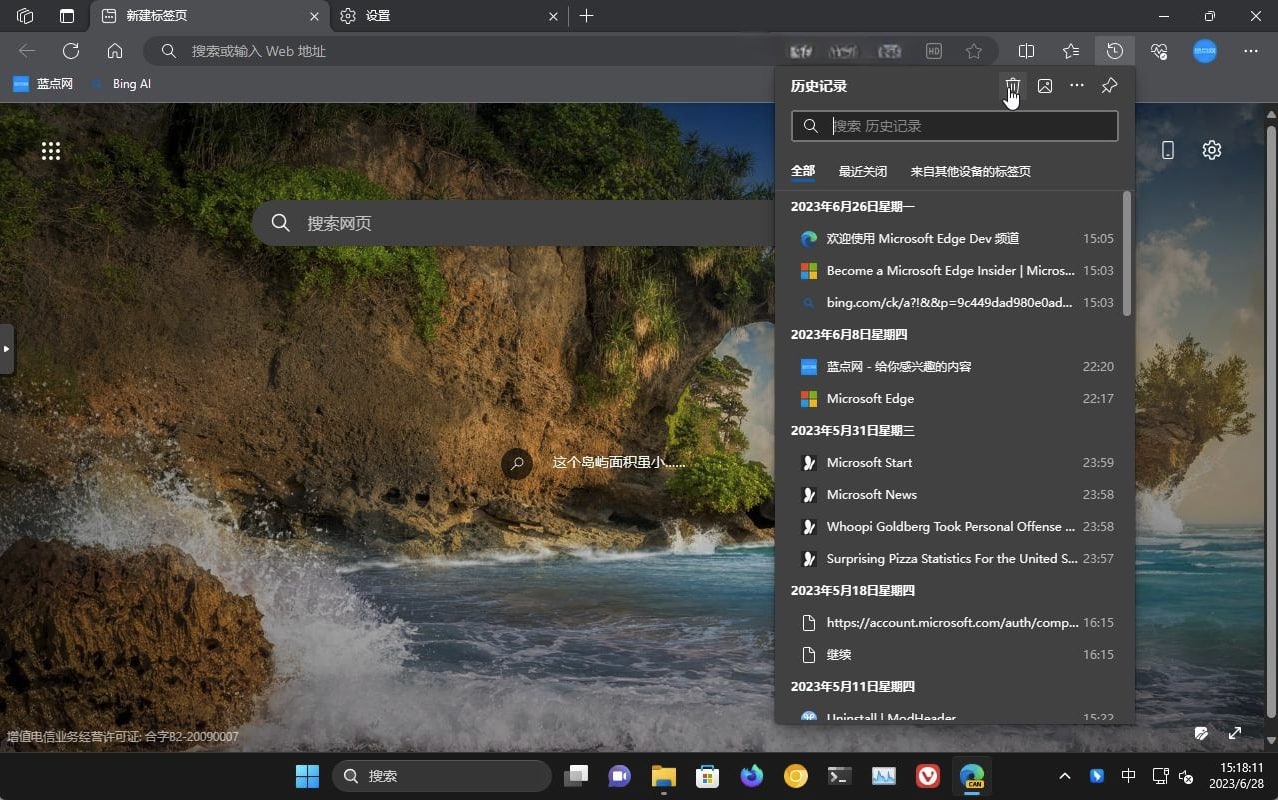
Task: Open the Microsoft Start history entry
Action: (869, 462)
